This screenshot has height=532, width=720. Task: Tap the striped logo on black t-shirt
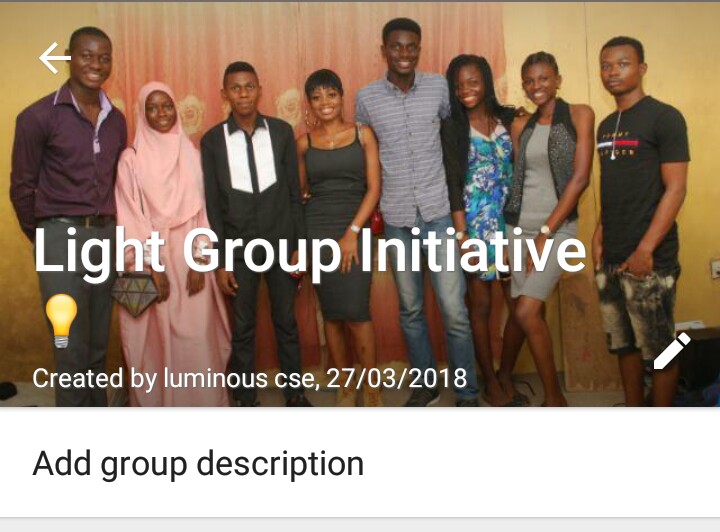pos(618,144)
